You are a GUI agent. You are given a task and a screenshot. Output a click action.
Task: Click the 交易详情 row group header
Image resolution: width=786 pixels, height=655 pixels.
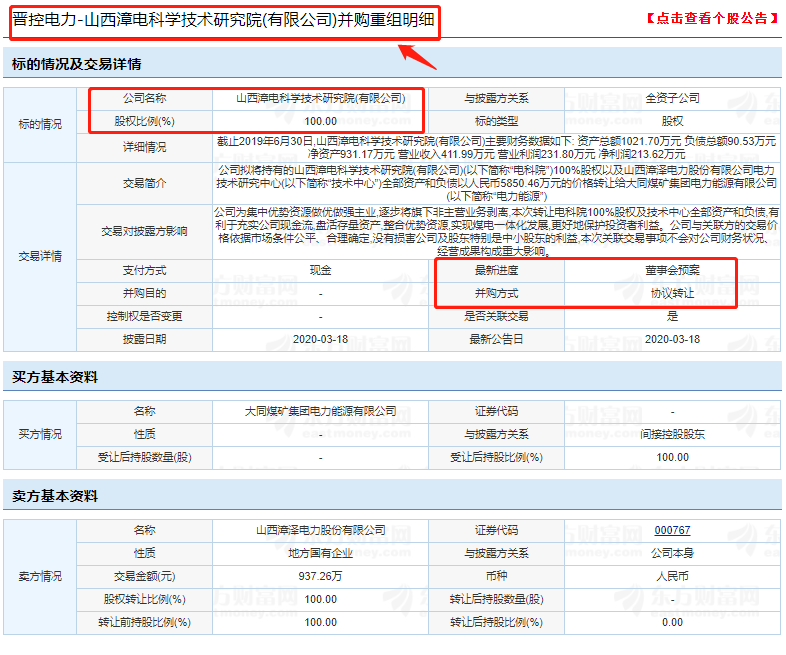(40, 257)
